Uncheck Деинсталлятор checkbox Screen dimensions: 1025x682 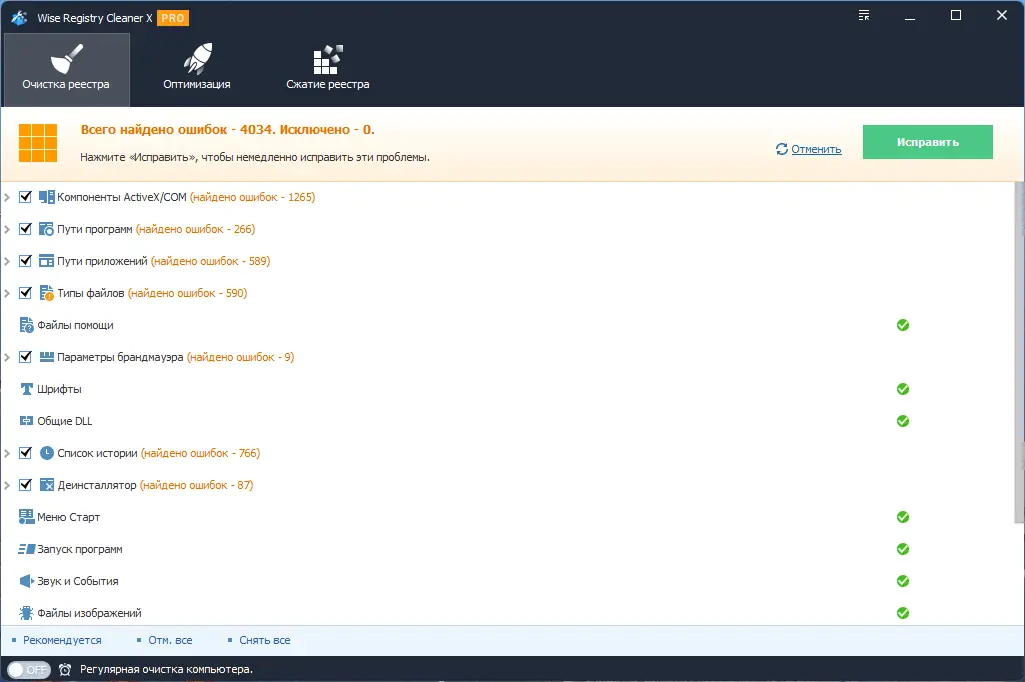(x=25, y=485)
